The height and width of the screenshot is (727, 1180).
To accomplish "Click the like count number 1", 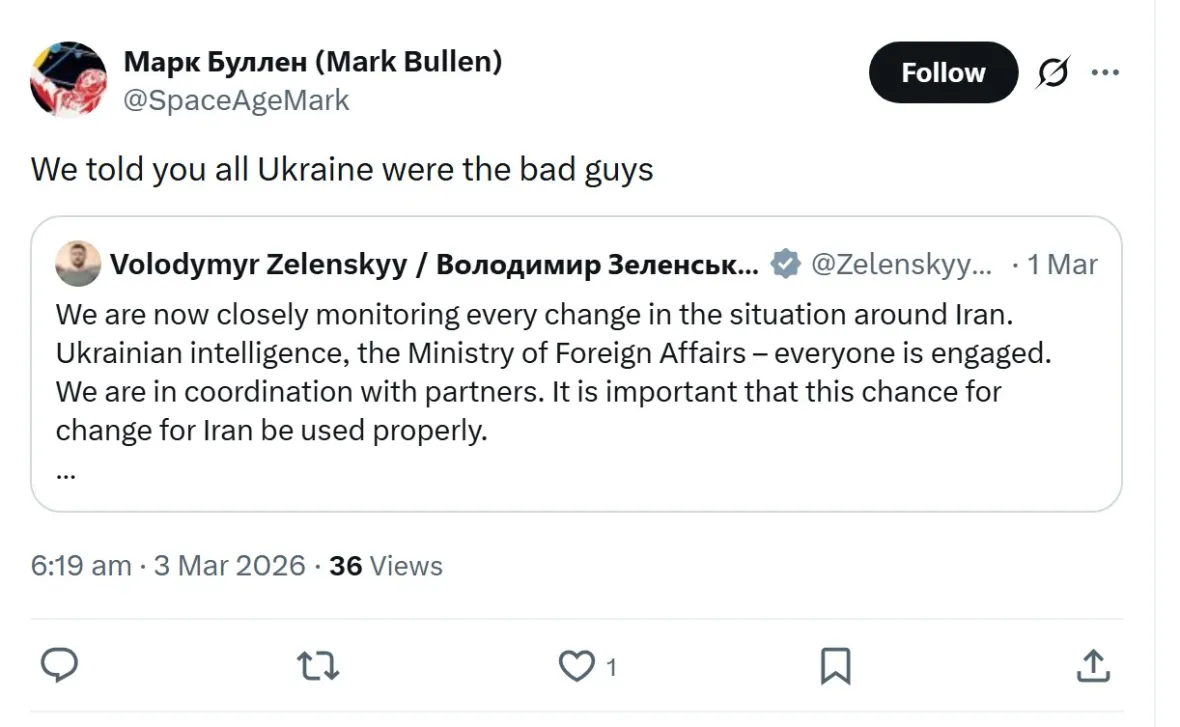I will coord(611,666).
